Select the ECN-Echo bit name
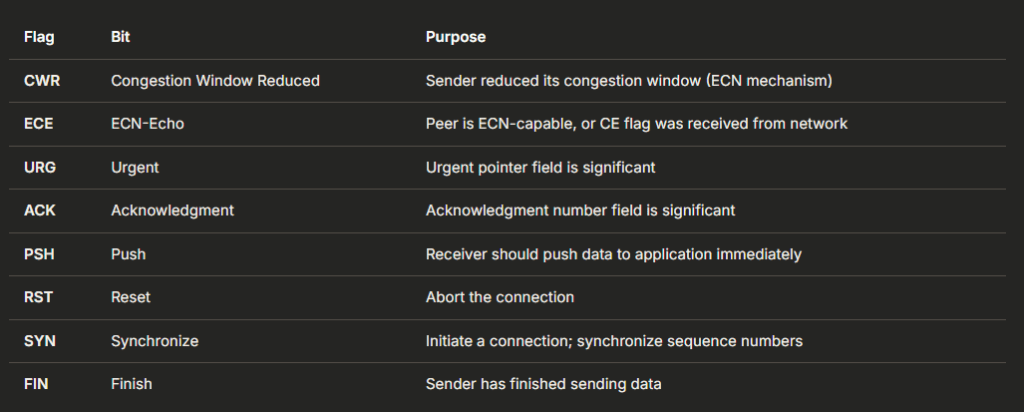This screenshot has height=412, width=1024. (147, 124)
